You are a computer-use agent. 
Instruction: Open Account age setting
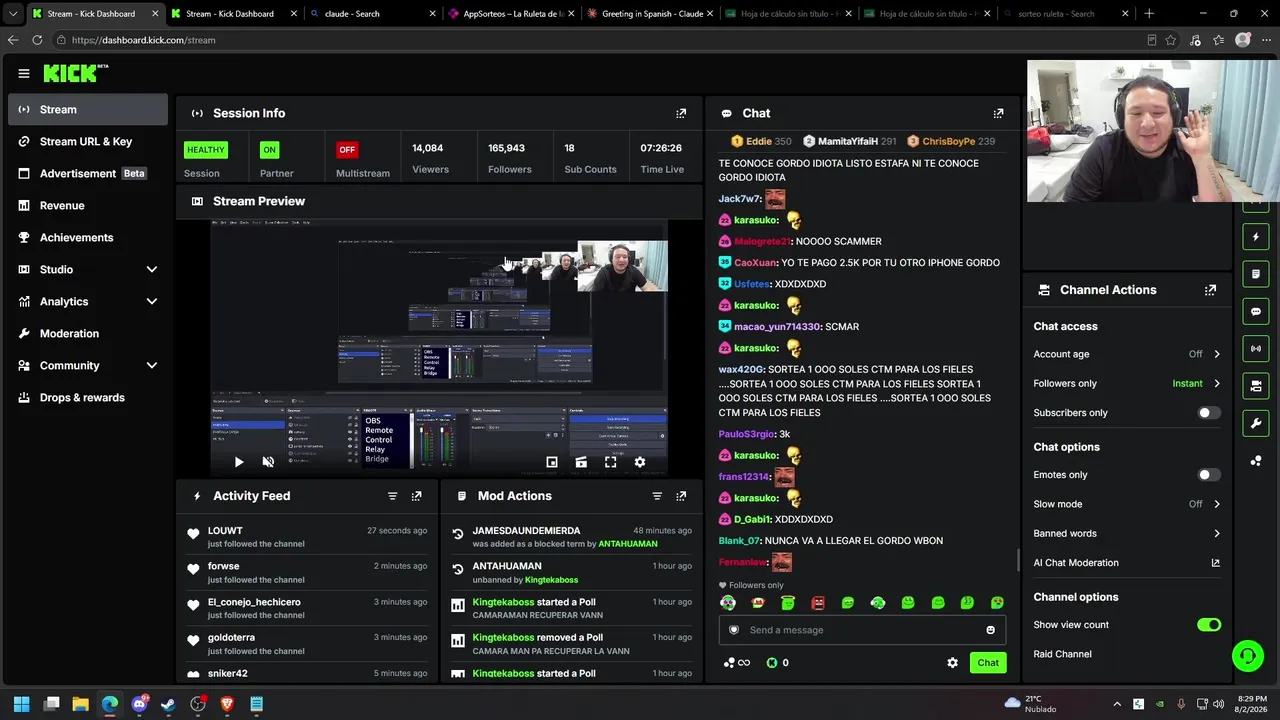1127,354
